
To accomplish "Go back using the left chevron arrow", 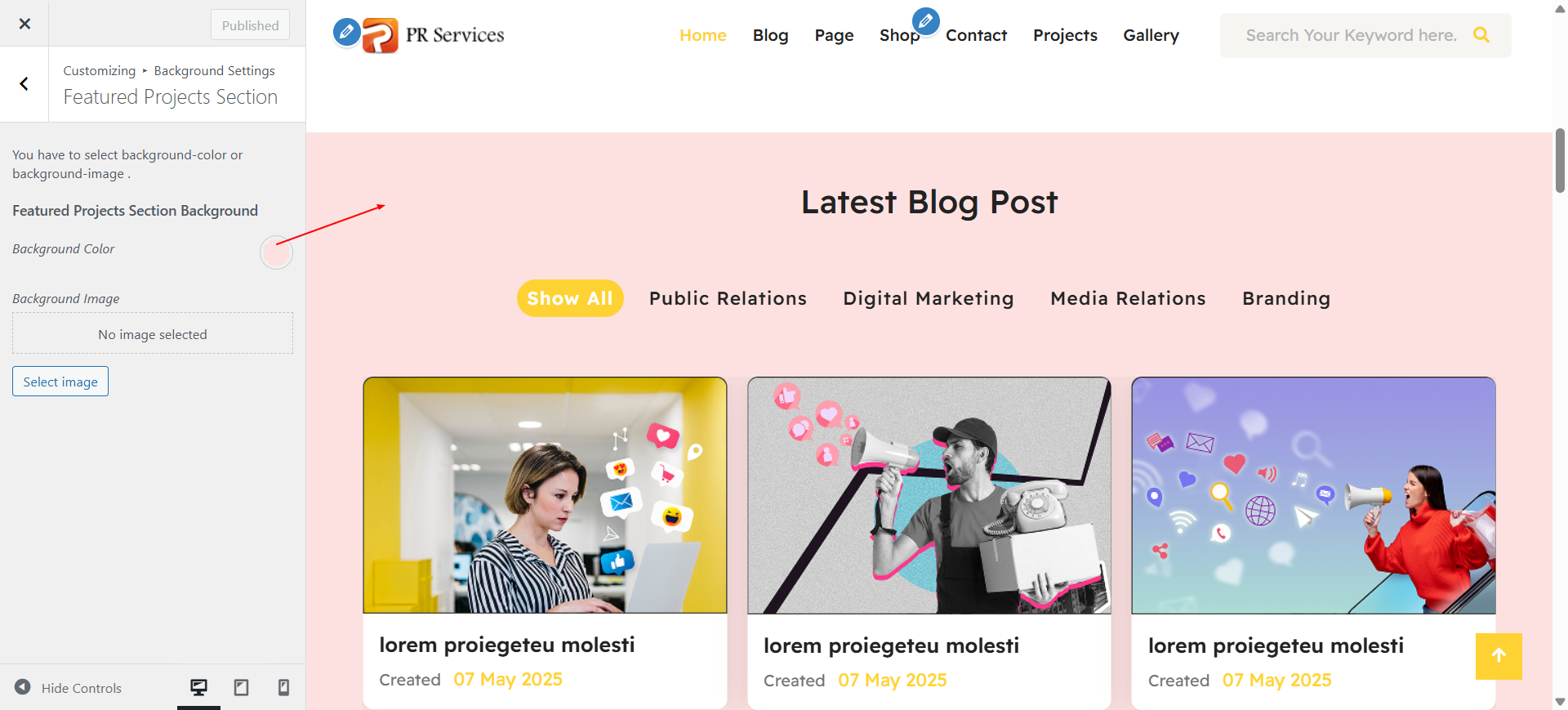I will [24, 84].
